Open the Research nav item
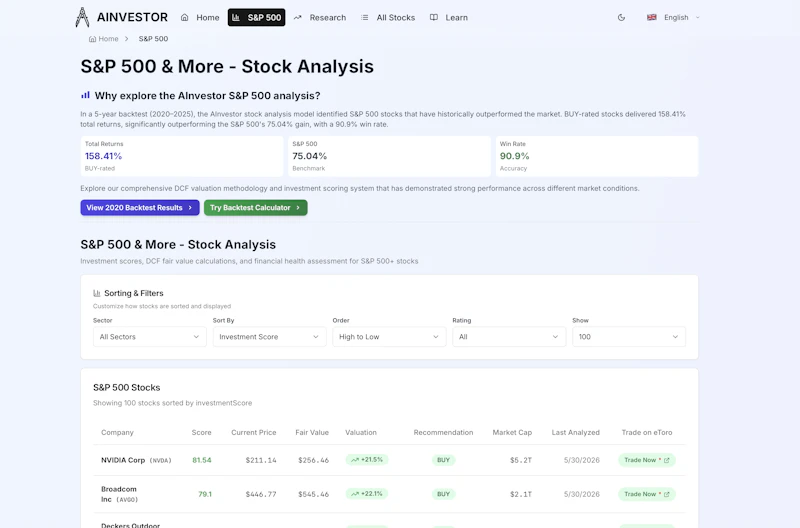This screenshot has height=528, width=800. click(x=320, y=17)
